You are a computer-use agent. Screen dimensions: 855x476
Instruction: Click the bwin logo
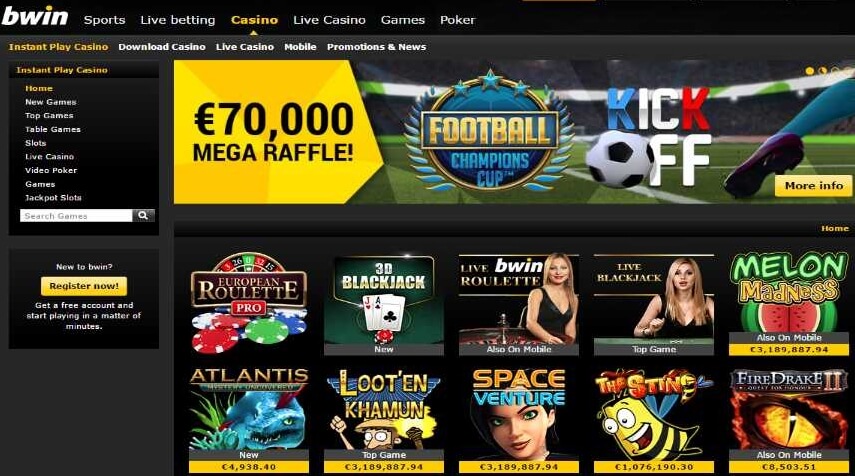(35, 16)
